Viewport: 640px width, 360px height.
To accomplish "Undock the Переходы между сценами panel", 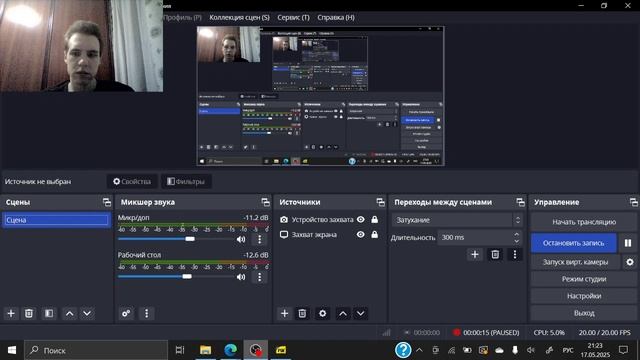I will pyautogui.click(x=520, y=202).
